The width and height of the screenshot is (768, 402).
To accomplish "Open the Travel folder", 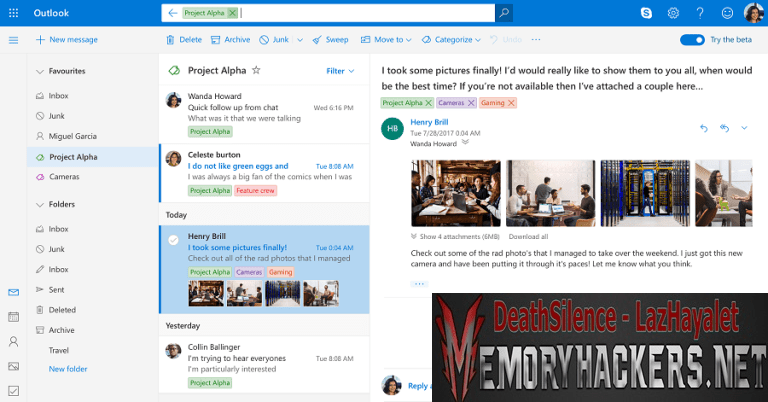I will point(58,351).
